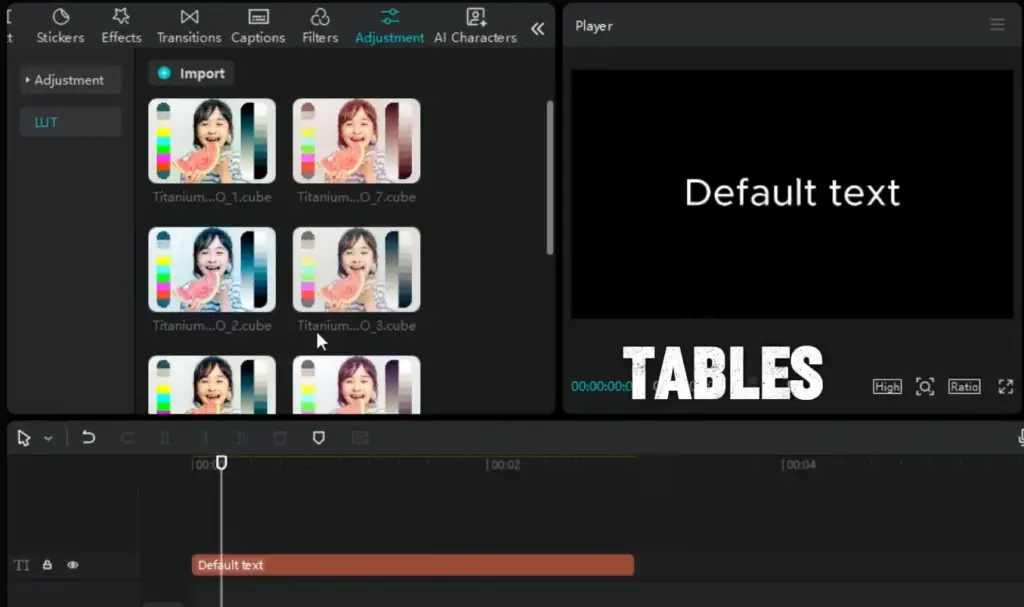1024x607 pixels.
Task: Toggle High quality playback
Action: (x=886, y=387)
